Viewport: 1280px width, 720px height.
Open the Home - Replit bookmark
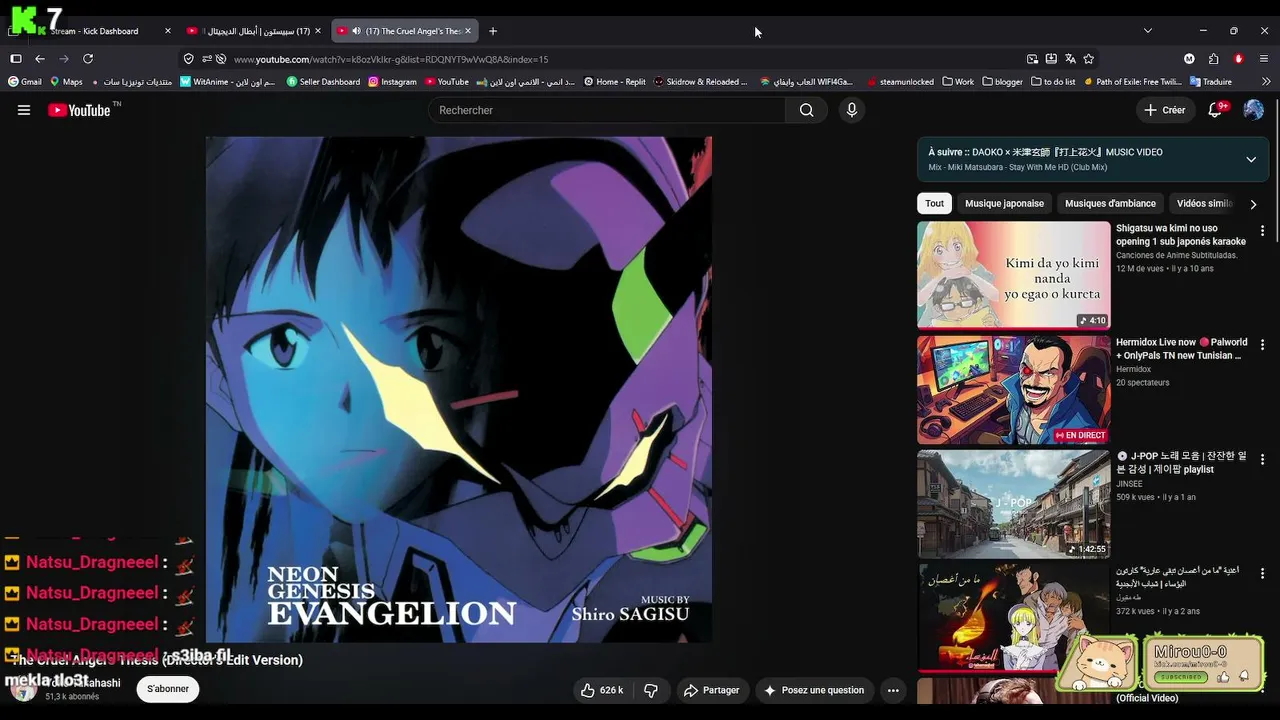(615, 82)
